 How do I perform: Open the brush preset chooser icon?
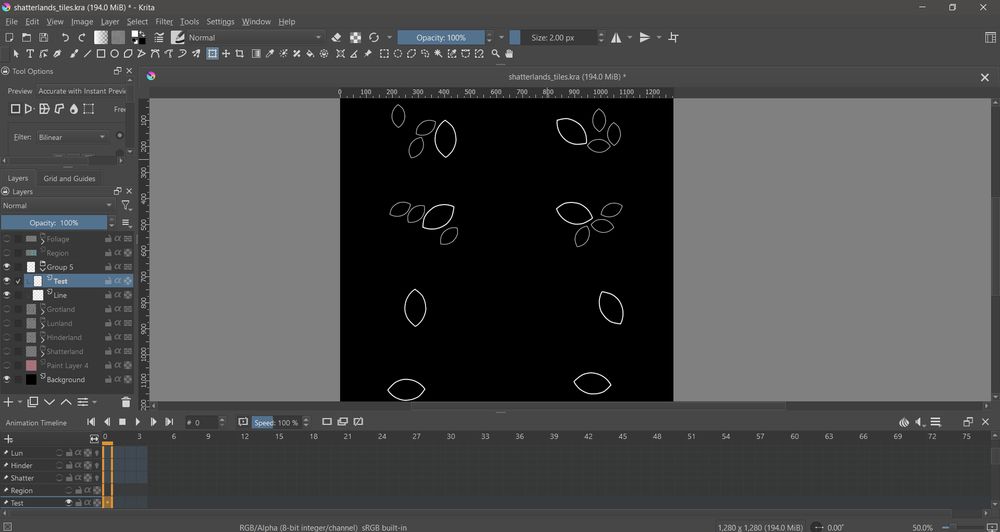(x=178, y=38)
